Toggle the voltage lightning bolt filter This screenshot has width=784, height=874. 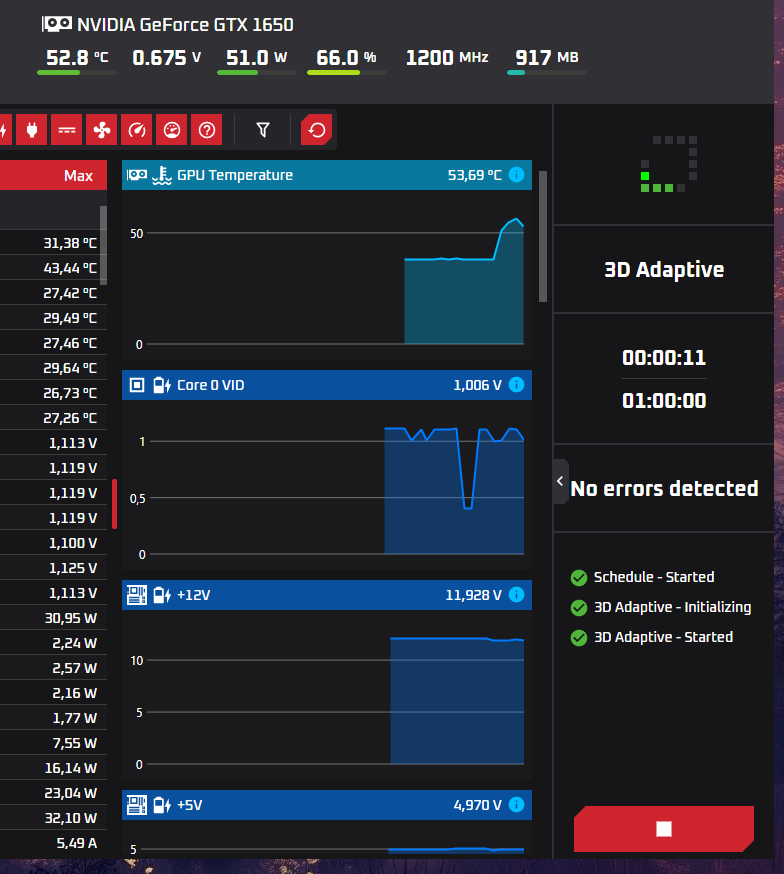(x=4, y=130)
